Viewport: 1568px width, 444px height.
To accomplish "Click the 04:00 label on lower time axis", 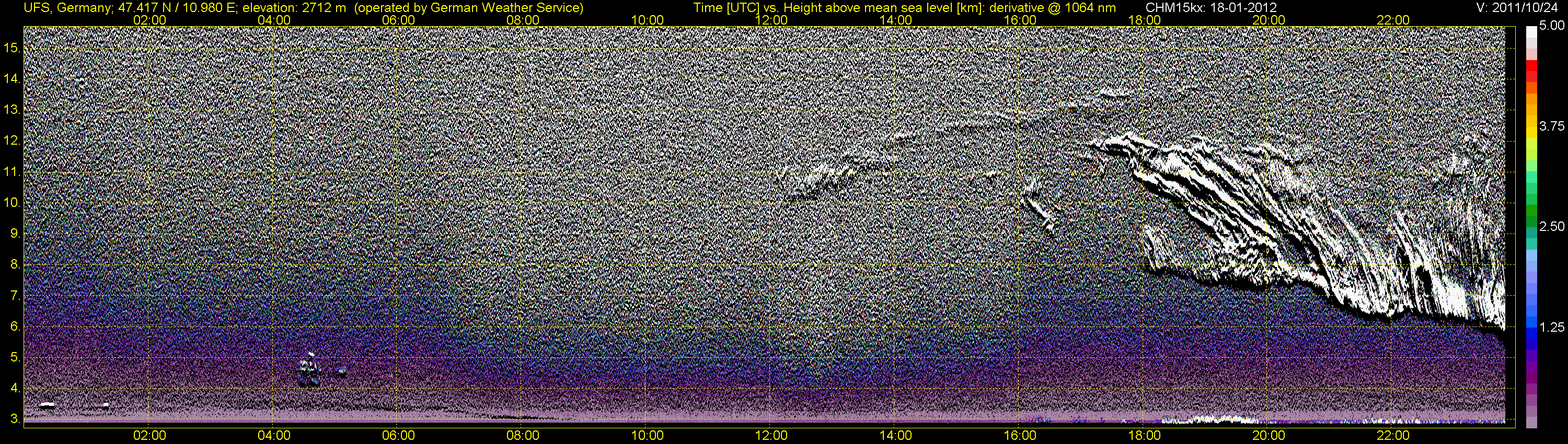I will (x=274, y=436).
